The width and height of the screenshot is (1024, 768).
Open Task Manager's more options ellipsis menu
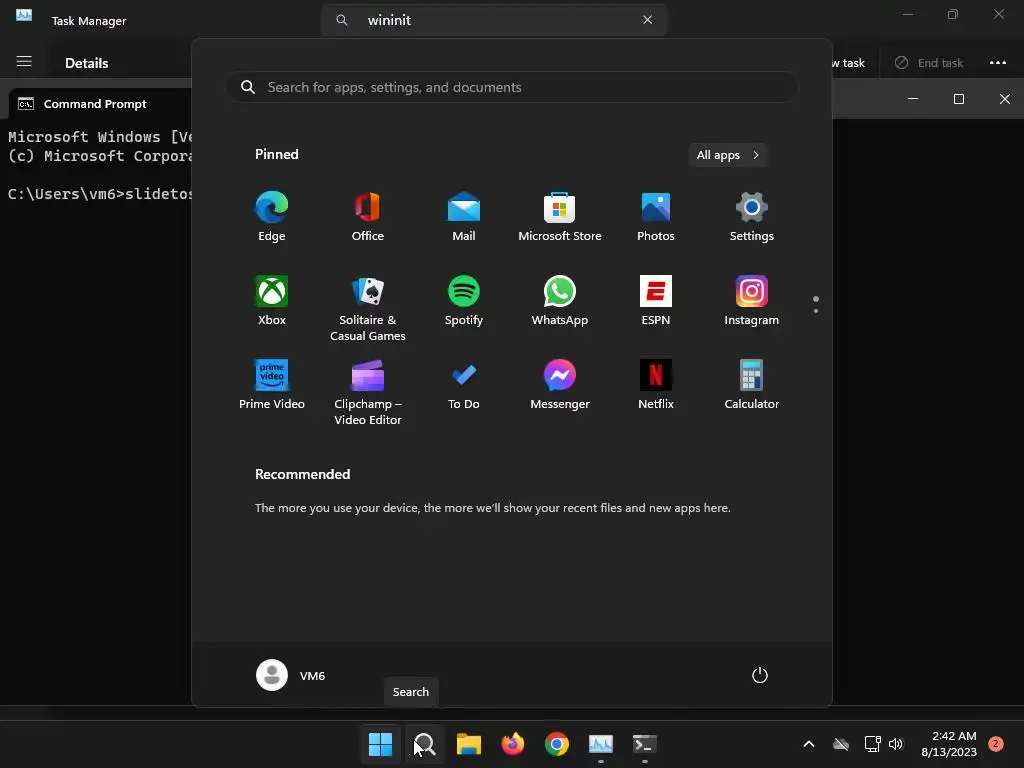[x=997, y=63]
